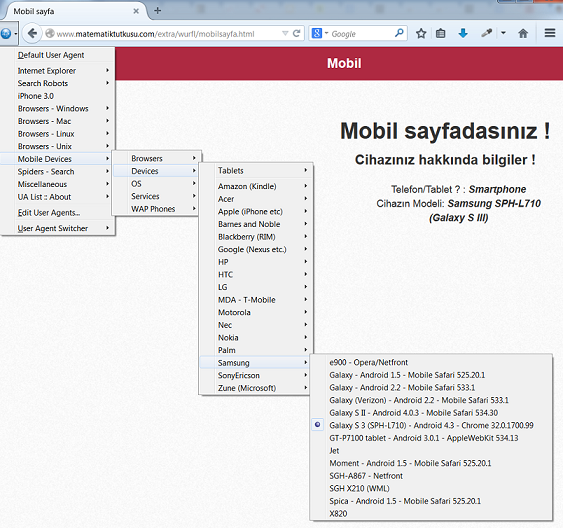Expand Nokia devices
This screenshot has height=528, width=563.
point(256,337)
